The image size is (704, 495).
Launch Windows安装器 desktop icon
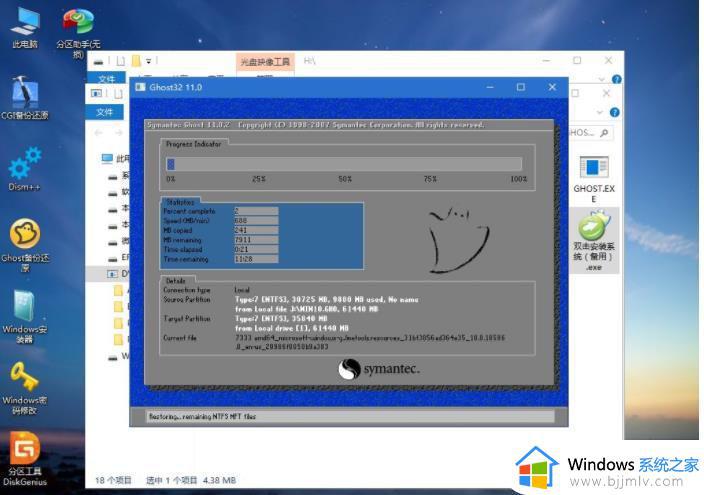25,317
